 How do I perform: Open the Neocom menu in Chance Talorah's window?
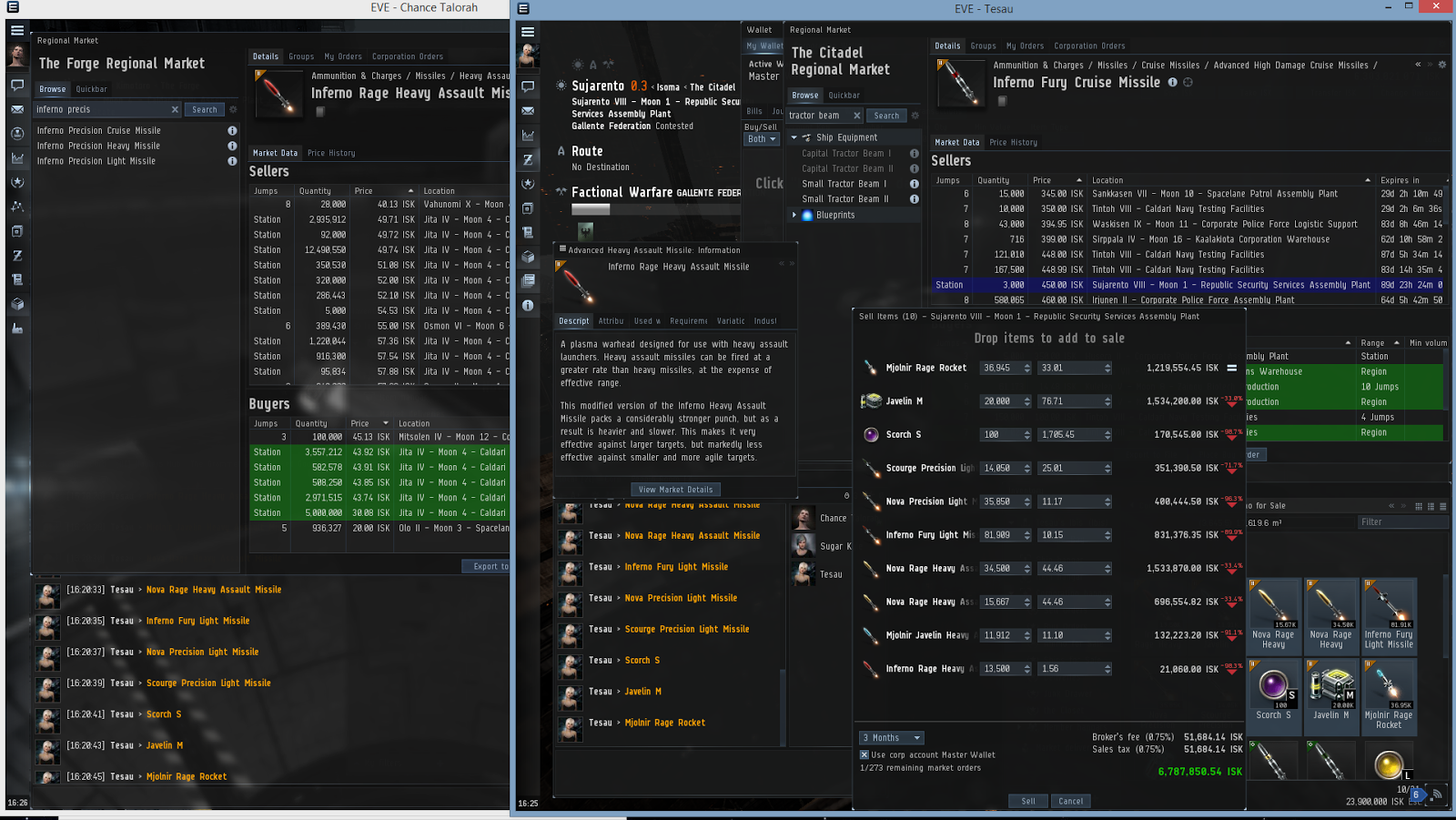(x=17, y=30)
